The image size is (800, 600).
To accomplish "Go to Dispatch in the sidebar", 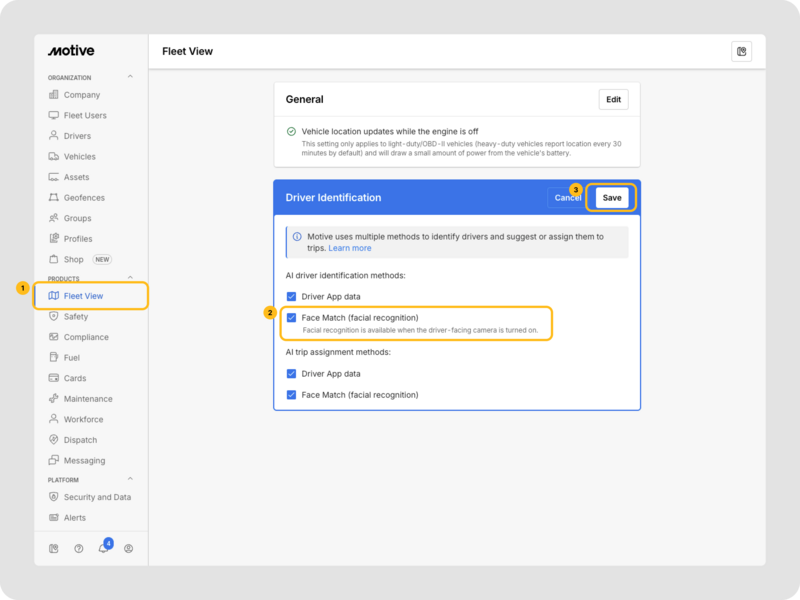I will click(80, 440).
